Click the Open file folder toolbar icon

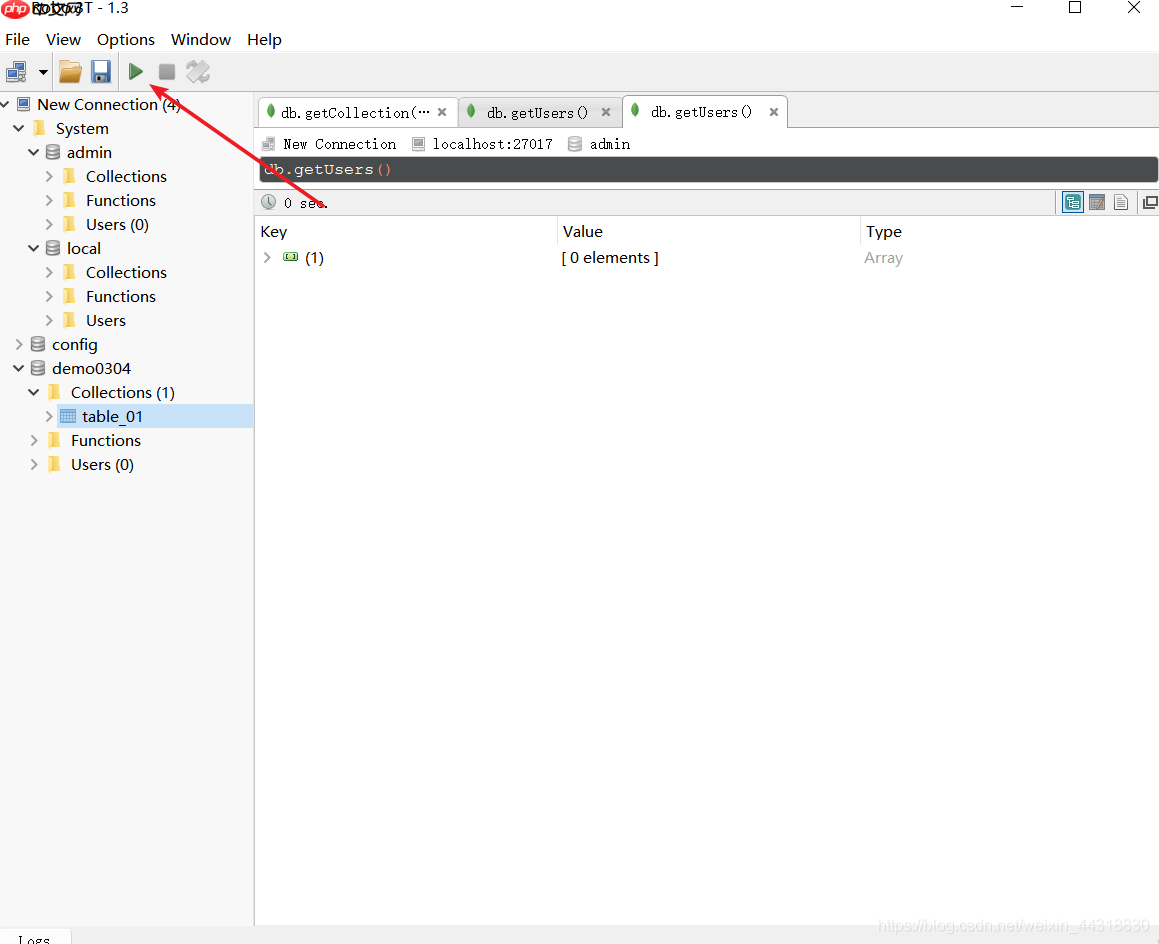tap(70, 72)
